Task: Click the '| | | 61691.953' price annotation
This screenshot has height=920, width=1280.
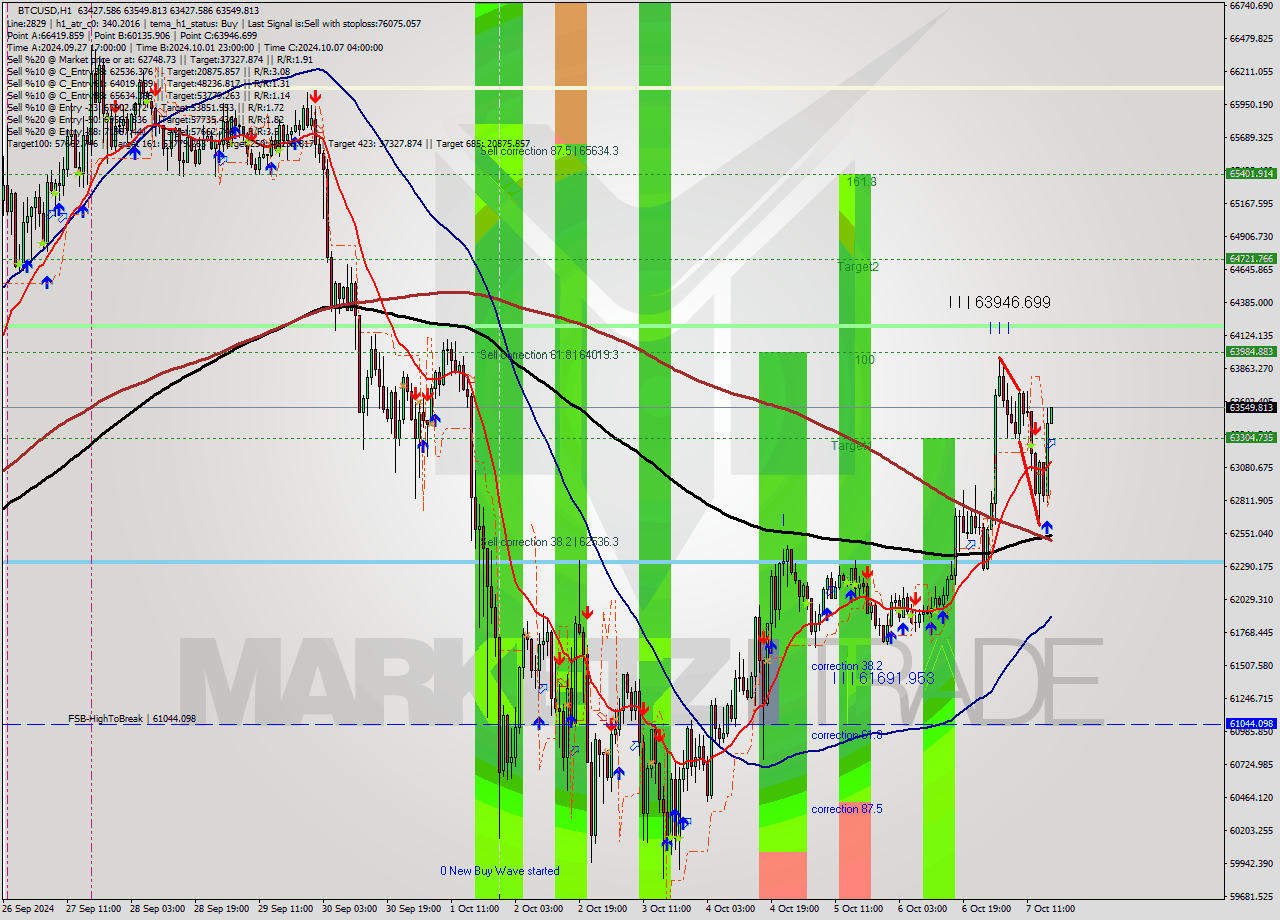Action: [884, 678]
